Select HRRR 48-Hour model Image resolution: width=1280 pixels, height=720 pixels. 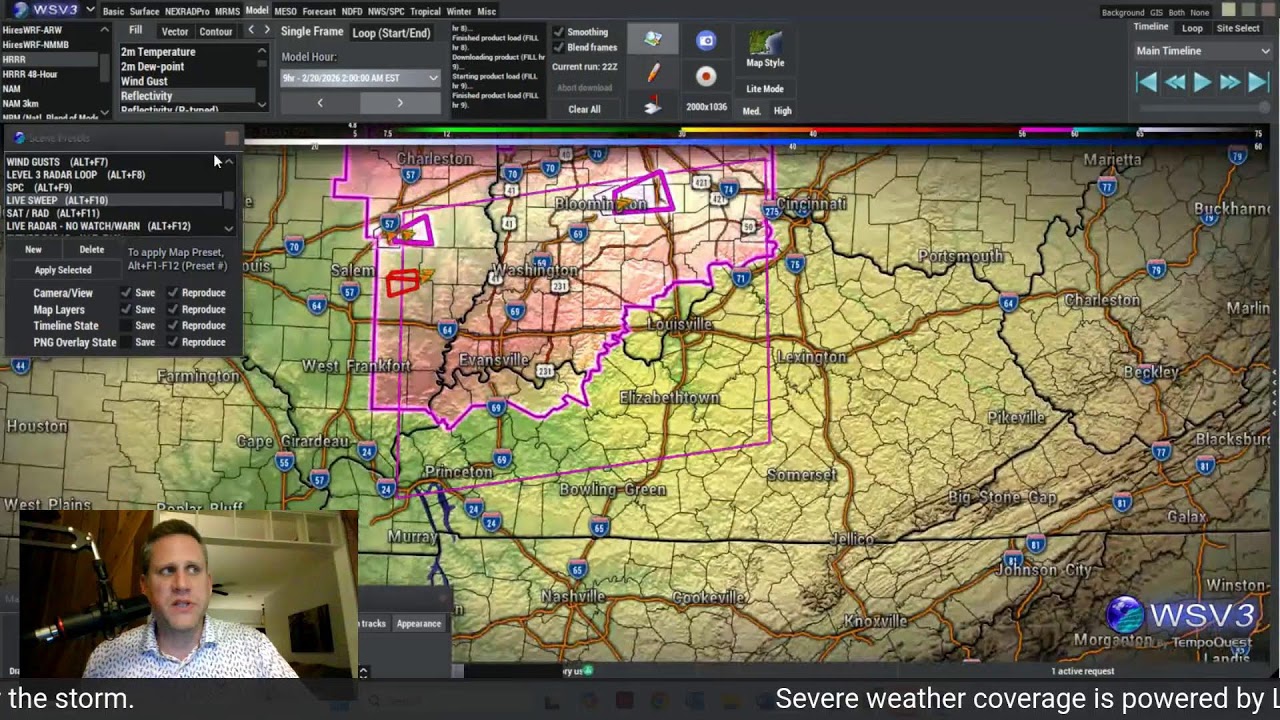50,74
